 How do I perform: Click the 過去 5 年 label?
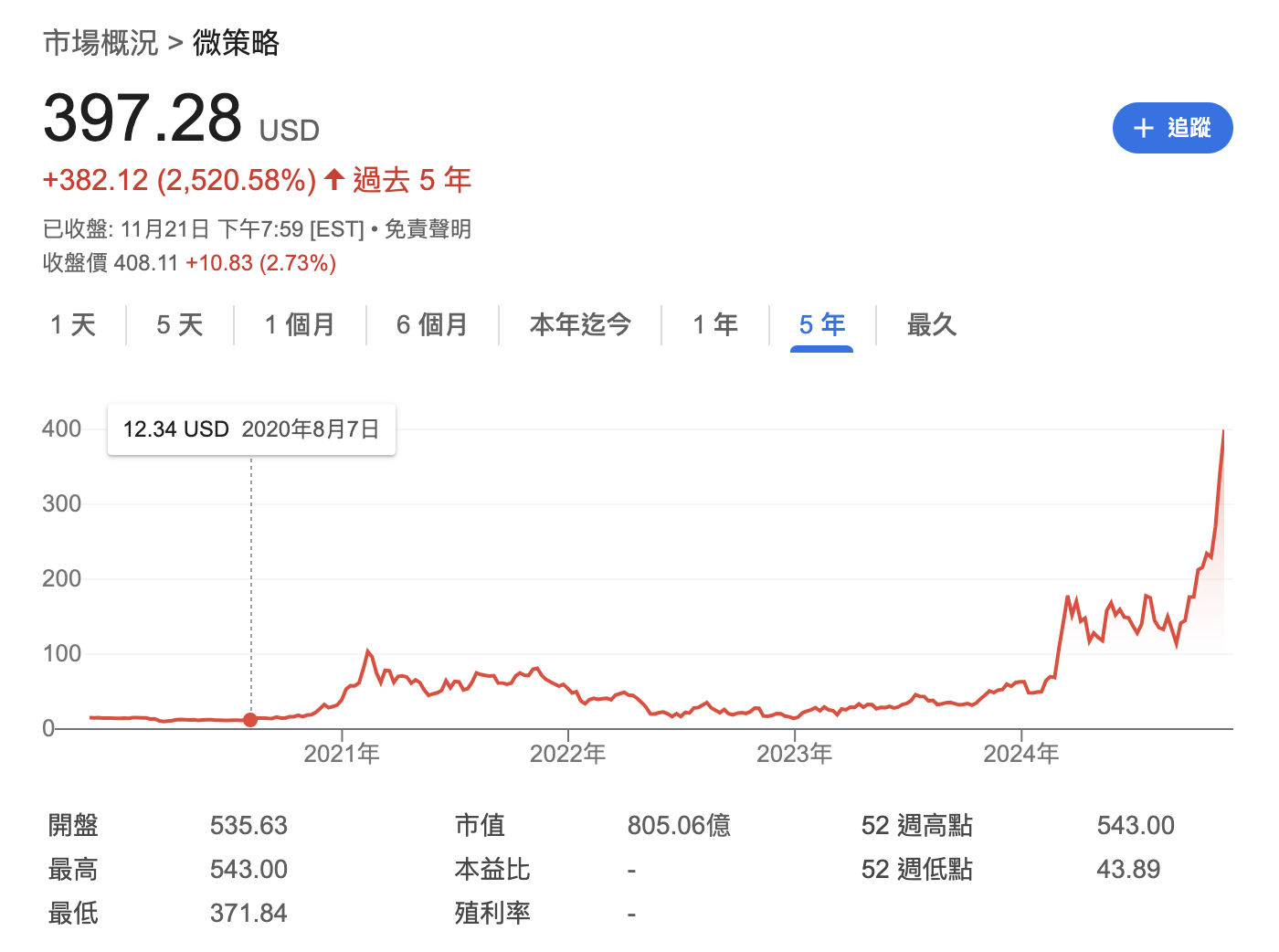(412, 180)
